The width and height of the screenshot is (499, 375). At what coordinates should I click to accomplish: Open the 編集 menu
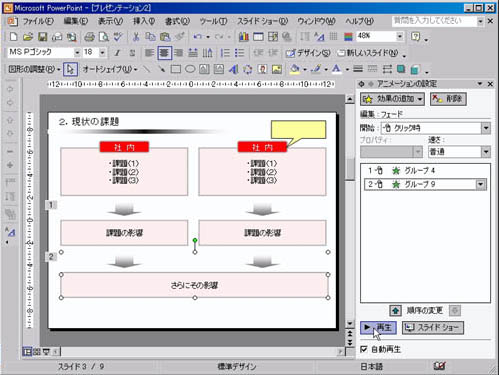pos(76,21)
